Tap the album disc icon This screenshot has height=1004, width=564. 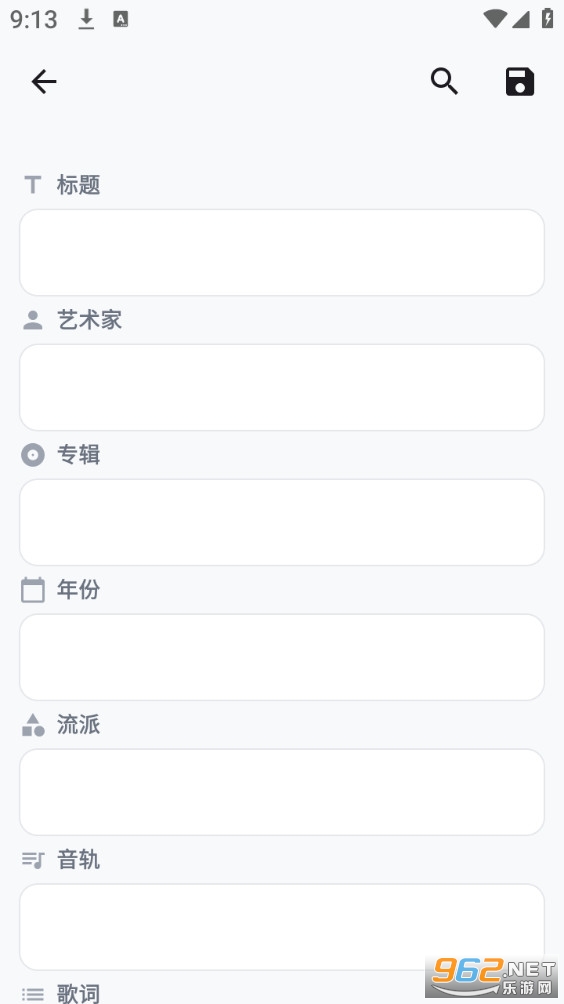pyautogui.click(x=33, y=455)
